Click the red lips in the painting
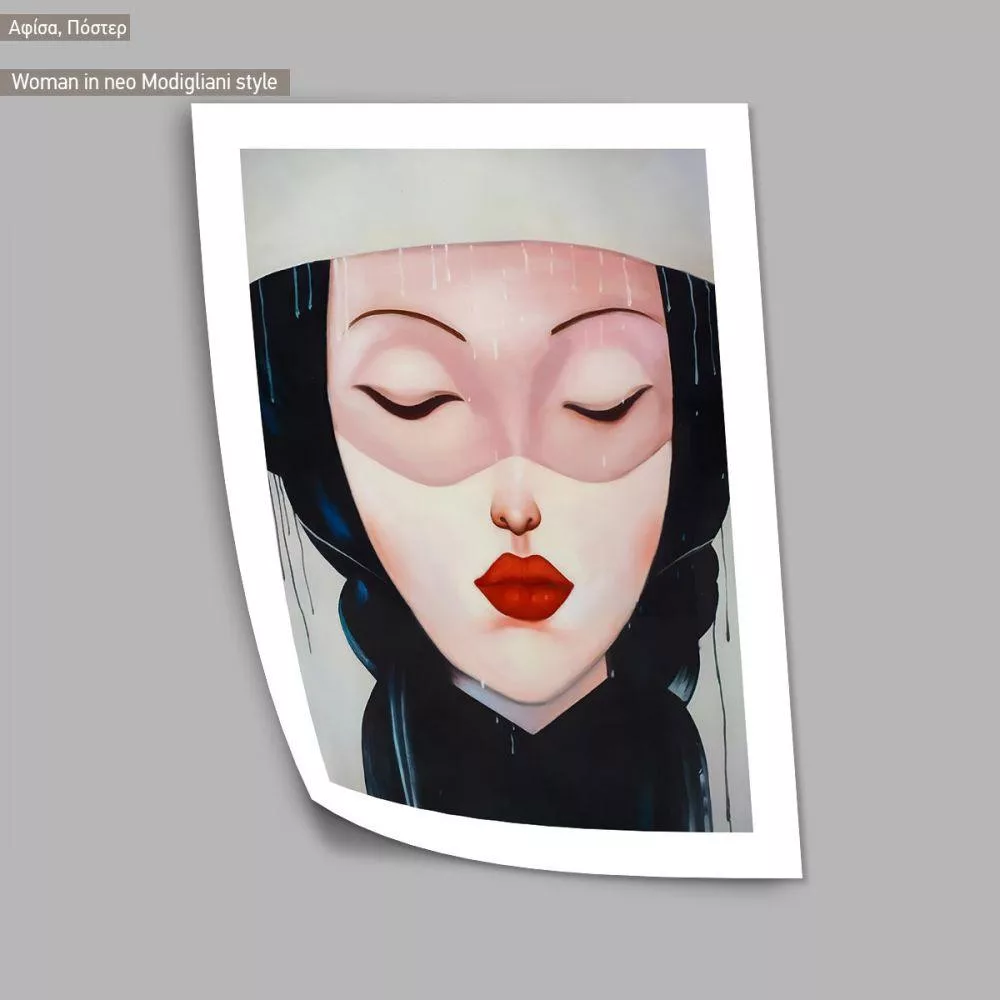This screenshot has height=1000, width=1000. click(x=524, y=587)
